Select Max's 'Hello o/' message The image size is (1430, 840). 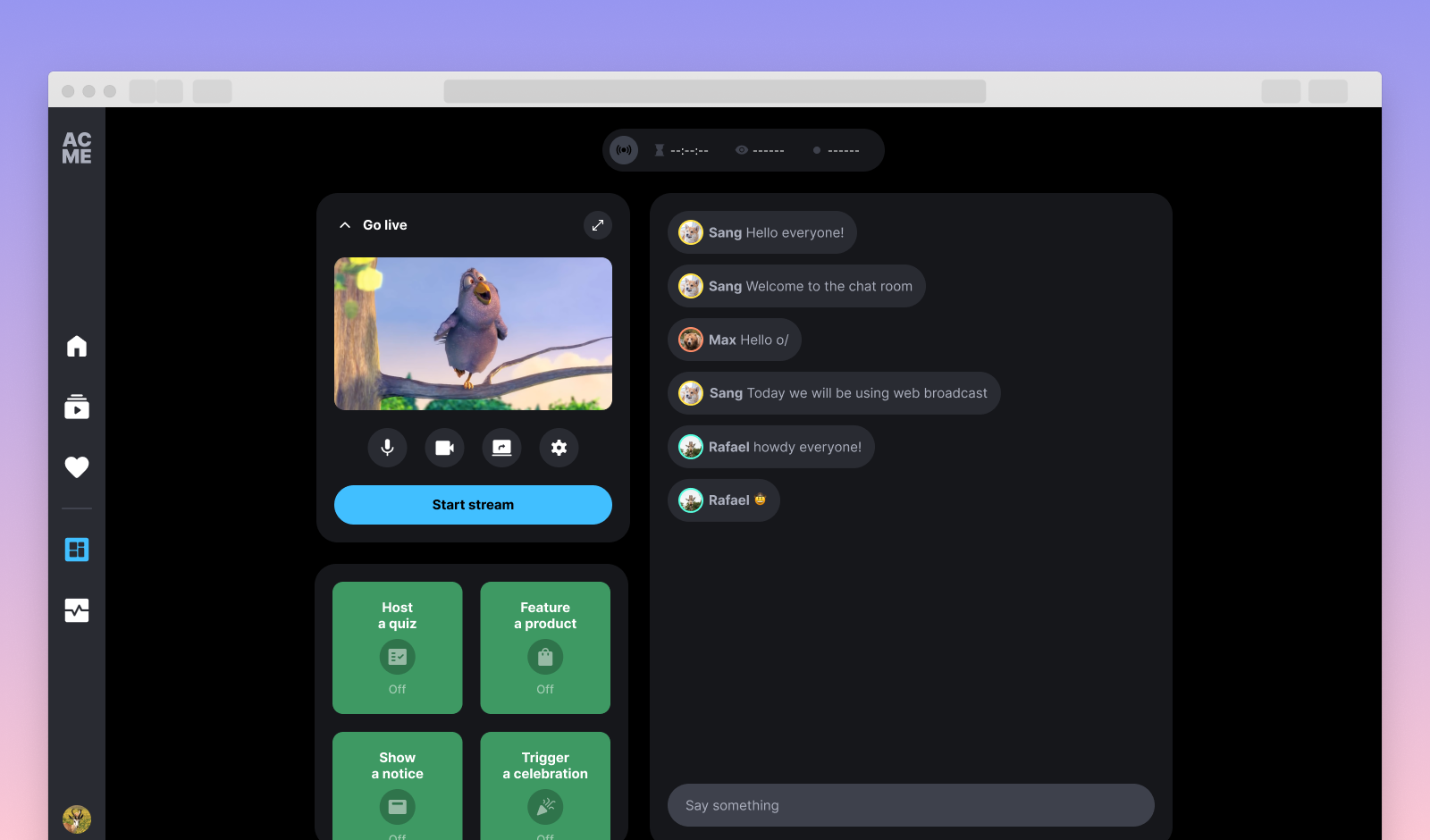pyautogui.click(x=735, y=340)
